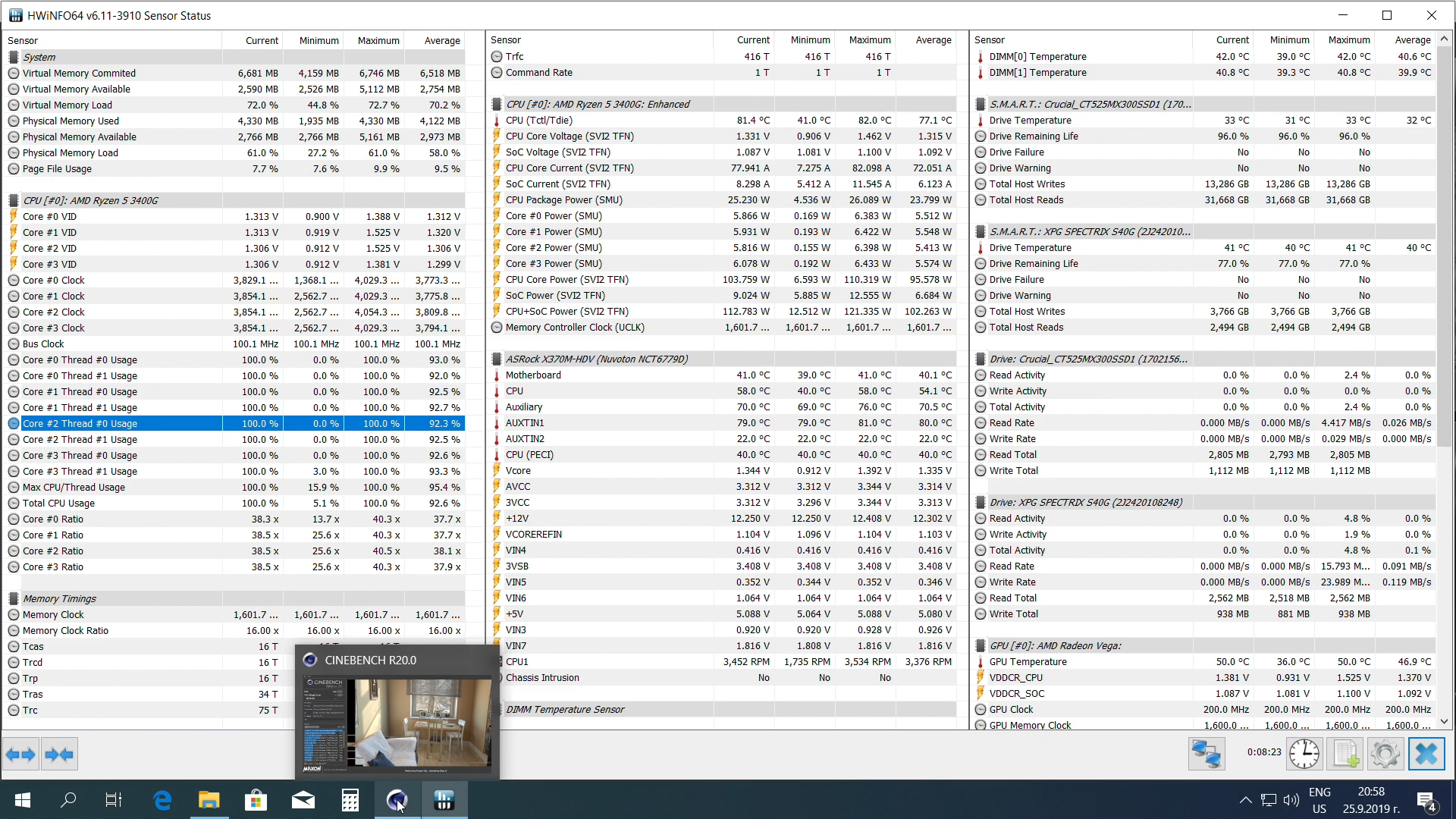Select the GPU [#0]: AMD Radeon Vega header
This screenshot has width=1456, height=819.
(1204, 645)
